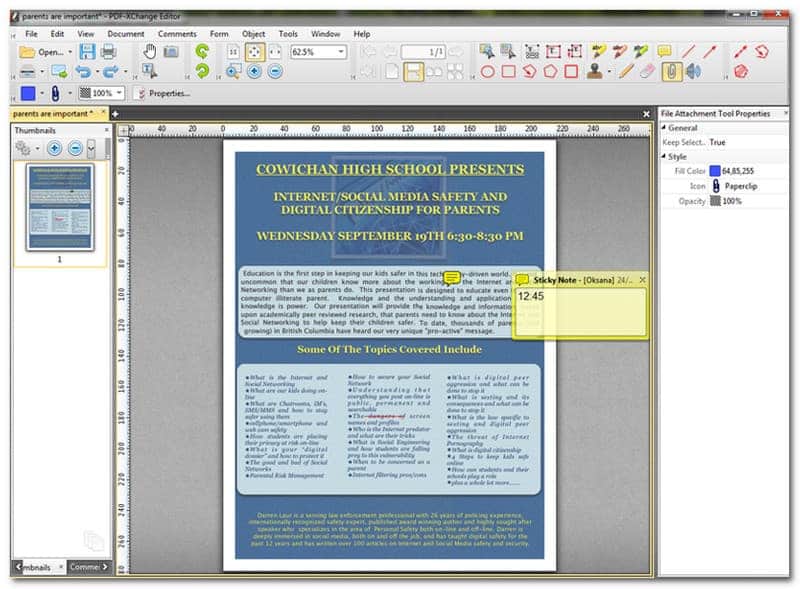Open the 62.5% zoom level dropdown
This screenshot has height=589, width=800.
(x=341, y=52)
